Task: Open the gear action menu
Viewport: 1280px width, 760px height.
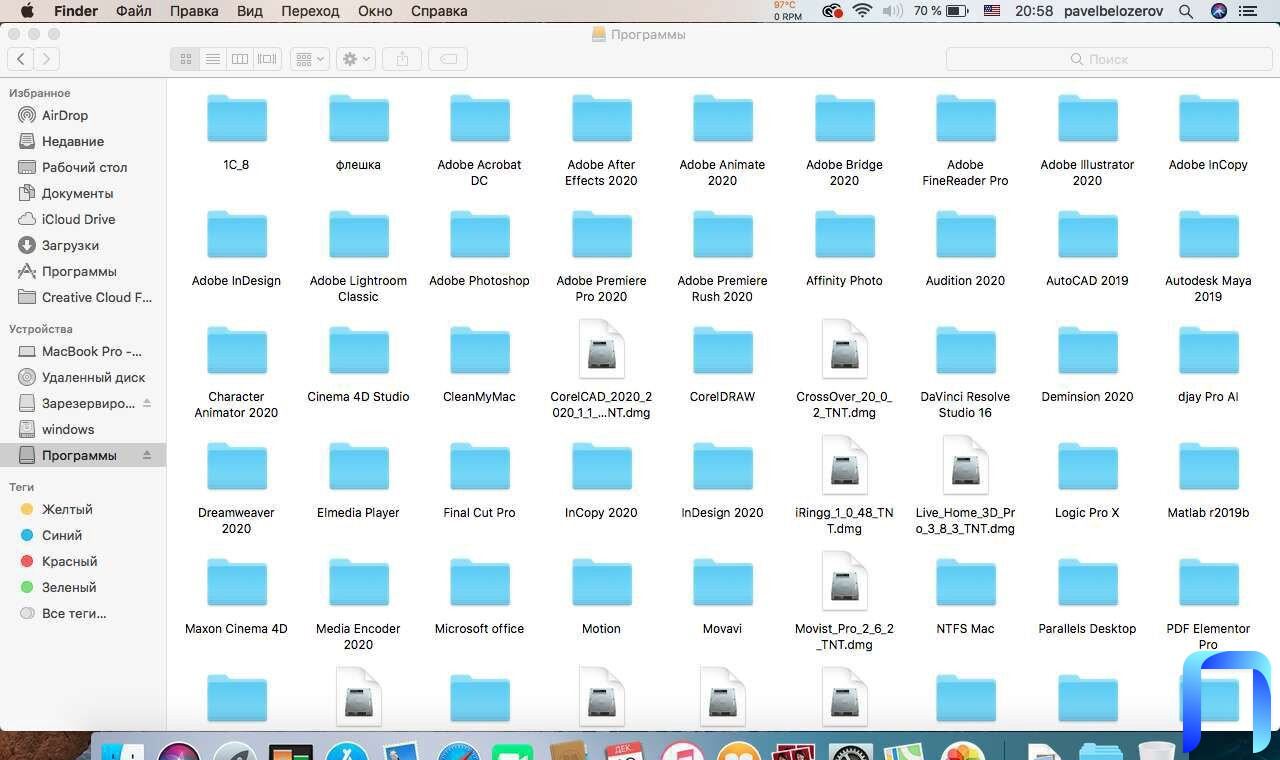Action: 356,60
